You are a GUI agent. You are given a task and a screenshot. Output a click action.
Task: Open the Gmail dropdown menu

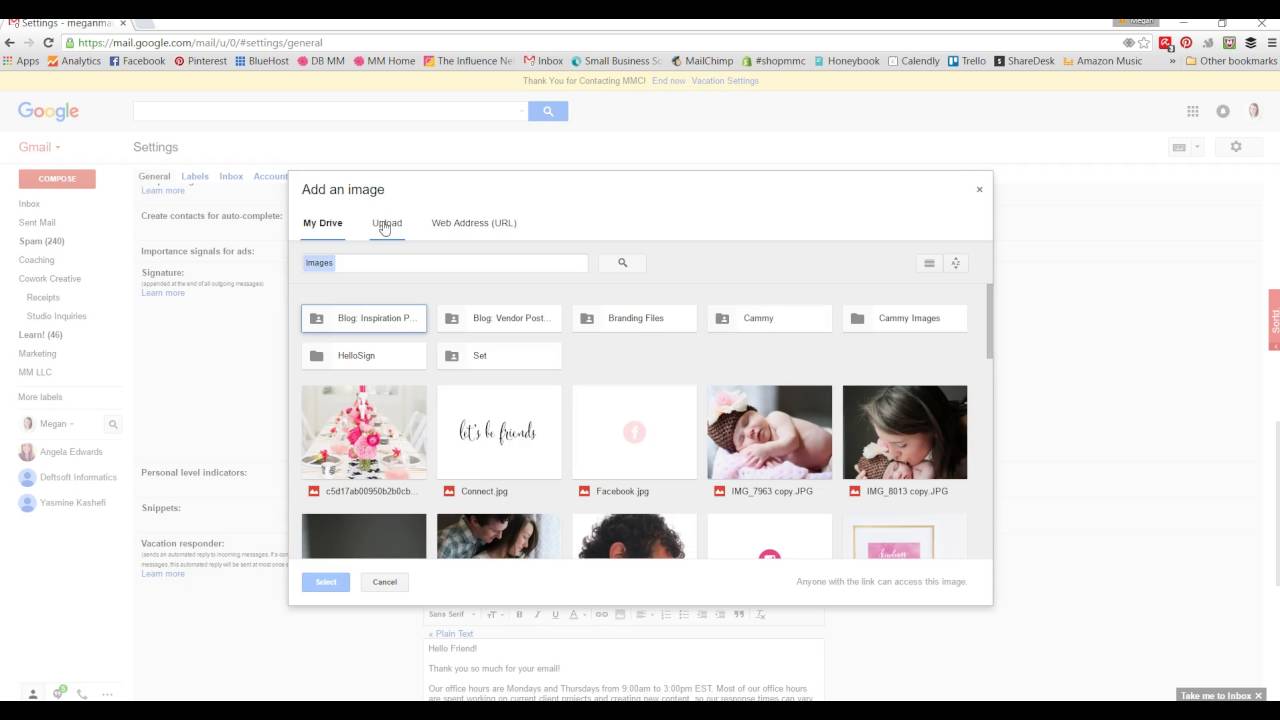pyautogui.click(x=39, y=147)
